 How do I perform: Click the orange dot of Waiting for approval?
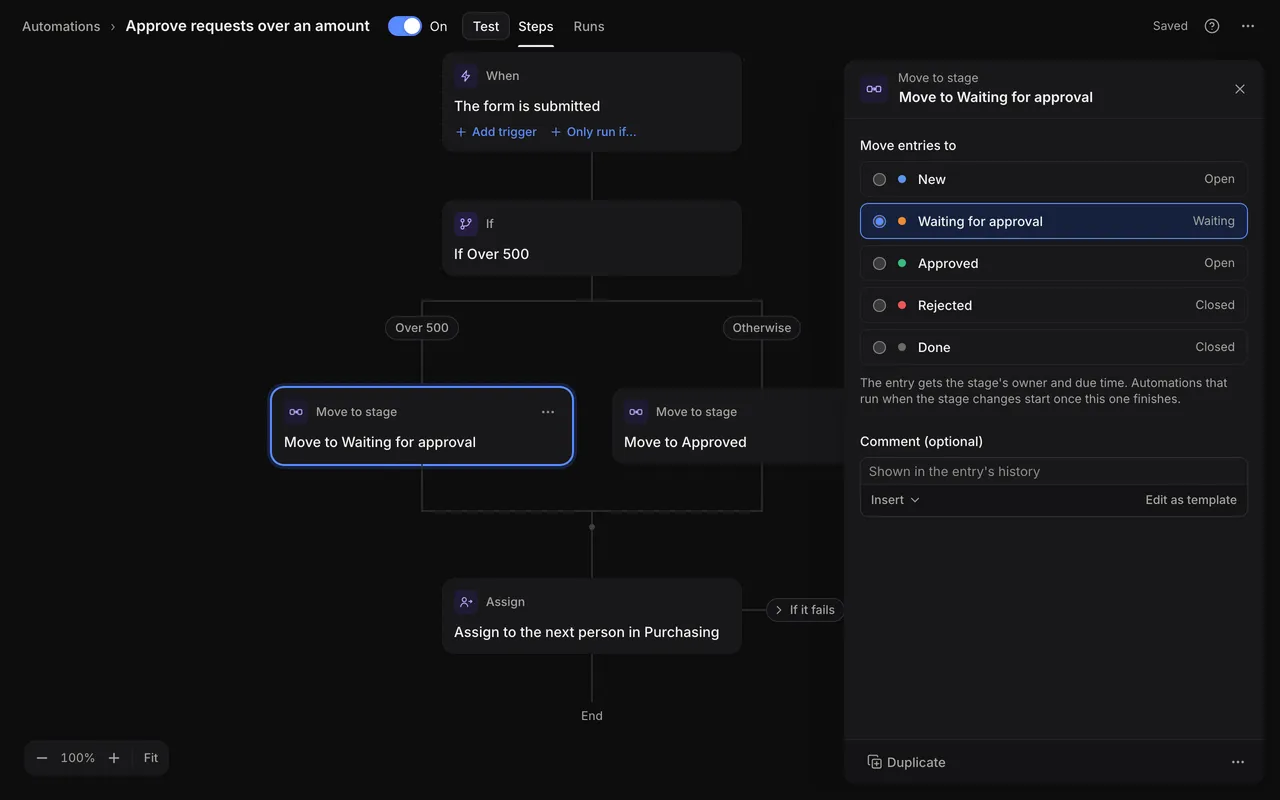point(902,222)
